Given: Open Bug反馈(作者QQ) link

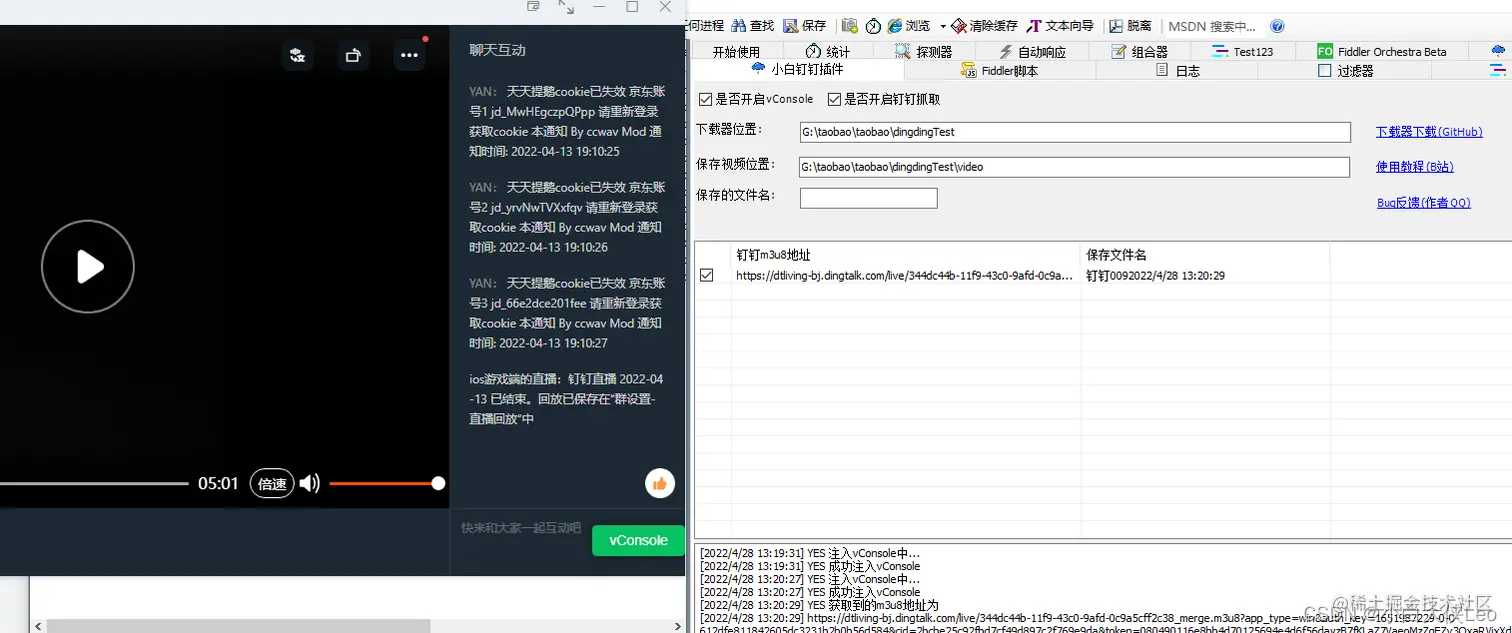Looking at the screenshot, I should click(x=1424, y=202).
